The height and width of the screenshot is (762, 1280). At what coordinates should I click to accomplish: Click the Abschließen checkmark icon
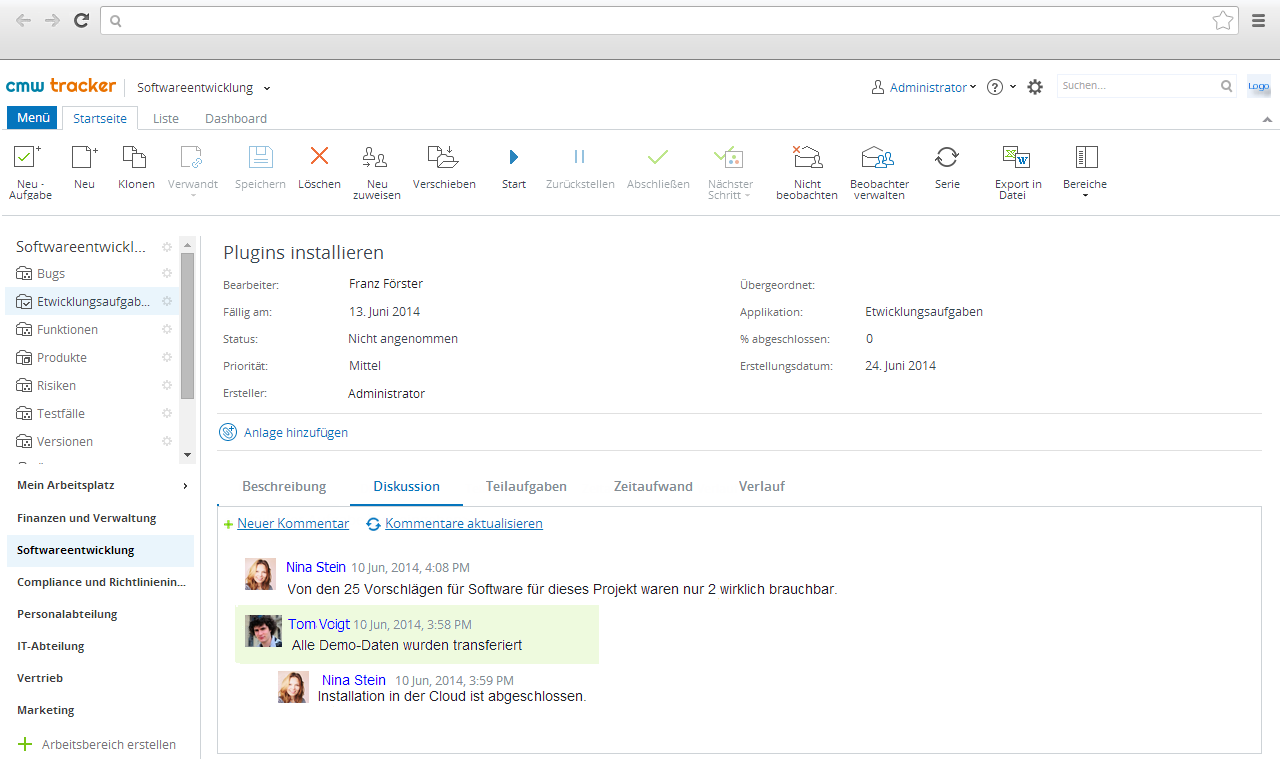click(657, 157)
